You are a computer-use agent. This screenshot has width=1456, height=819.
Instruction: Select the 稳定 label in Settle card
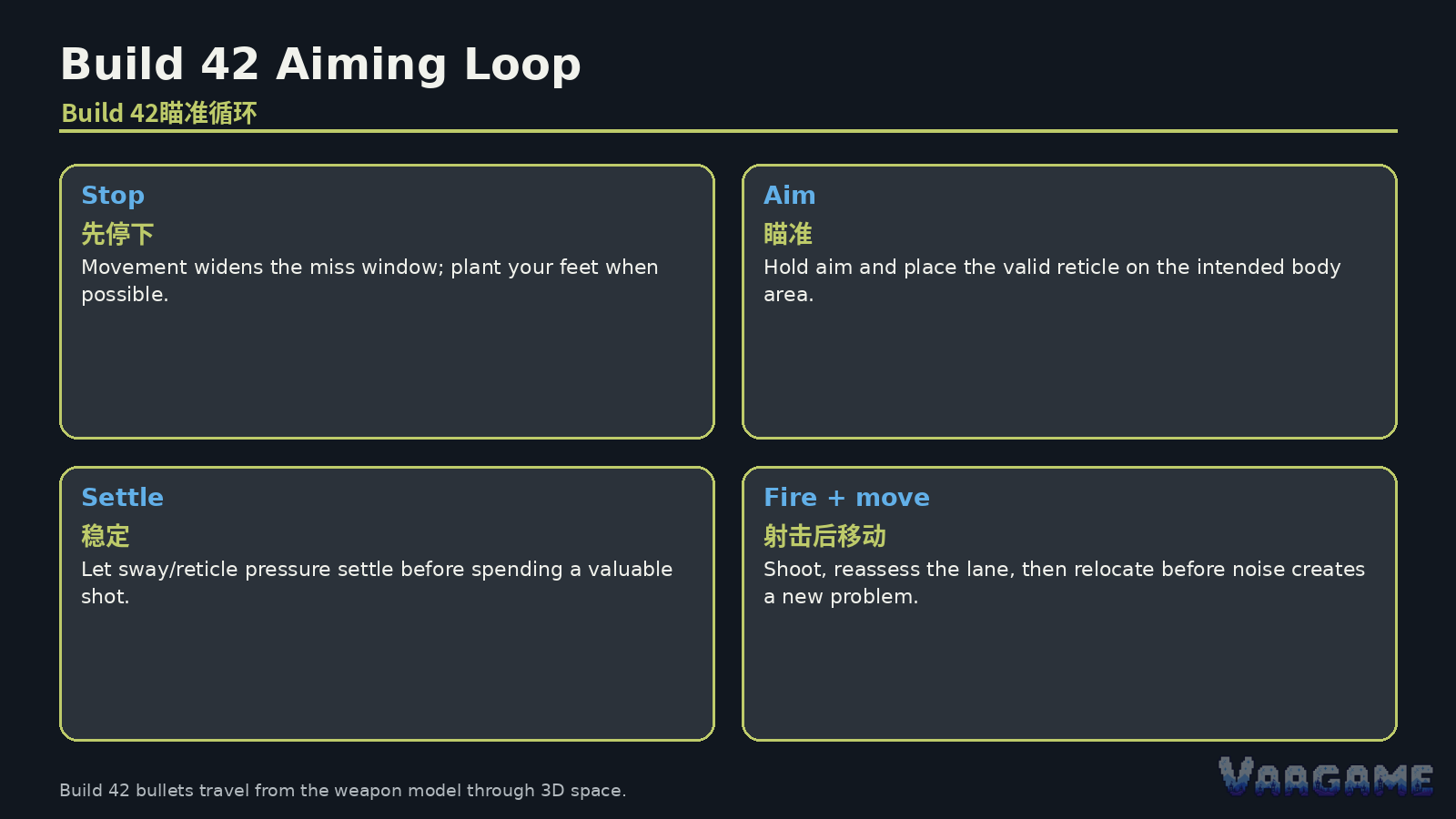coord(106,536)
